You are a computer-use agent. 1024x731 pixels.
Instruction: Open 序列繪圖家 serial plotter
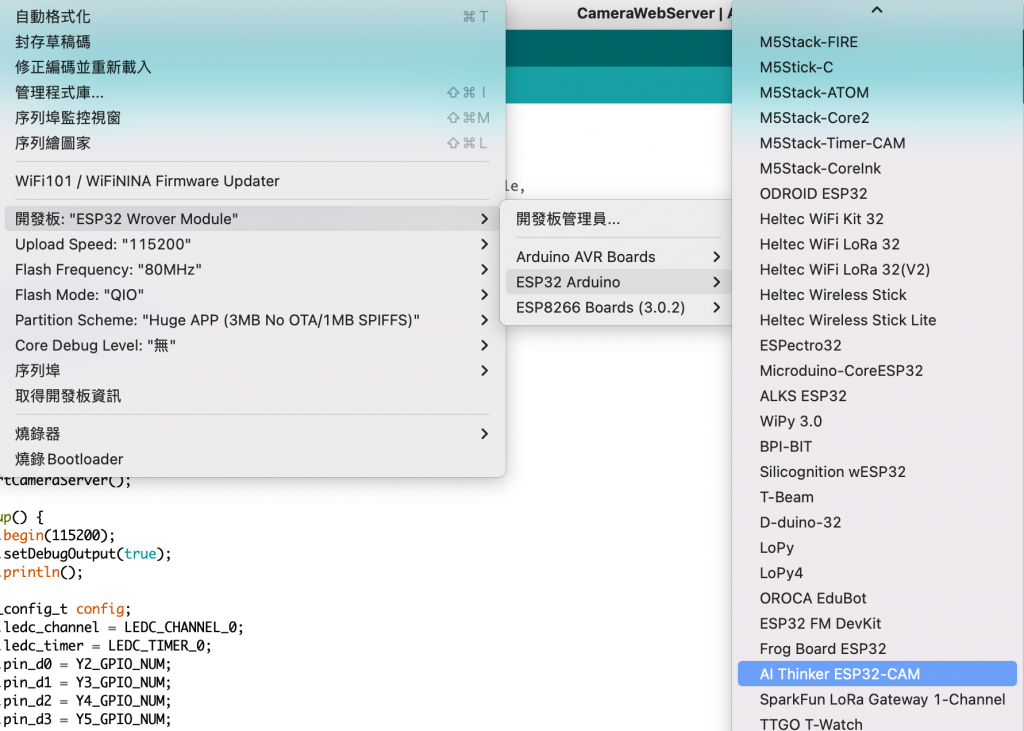coord(253,143)
